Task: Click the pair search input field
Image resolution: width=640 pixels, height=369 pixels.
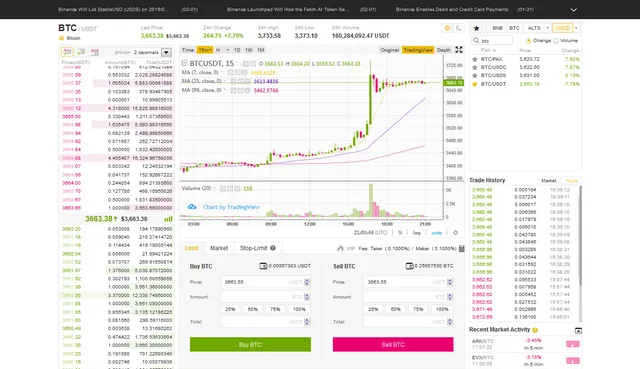Action: click(x=492, y=40)
